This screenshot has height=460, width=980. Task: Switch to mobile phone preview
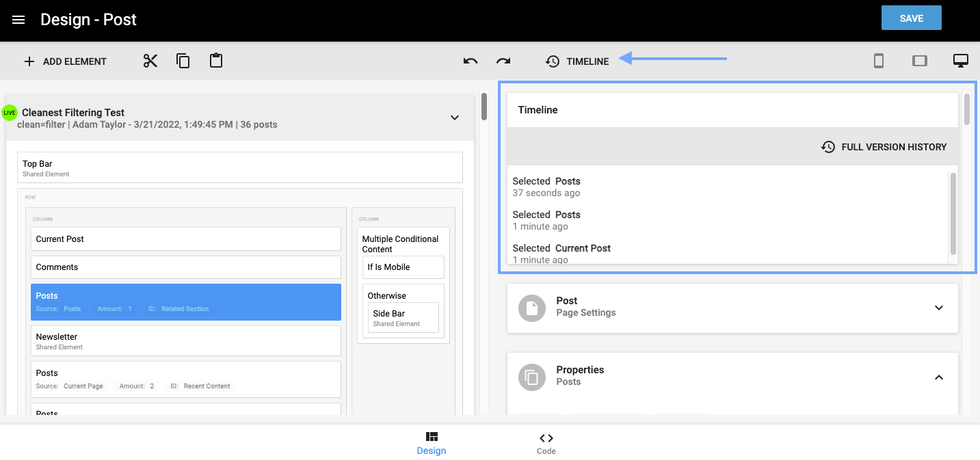879,61
